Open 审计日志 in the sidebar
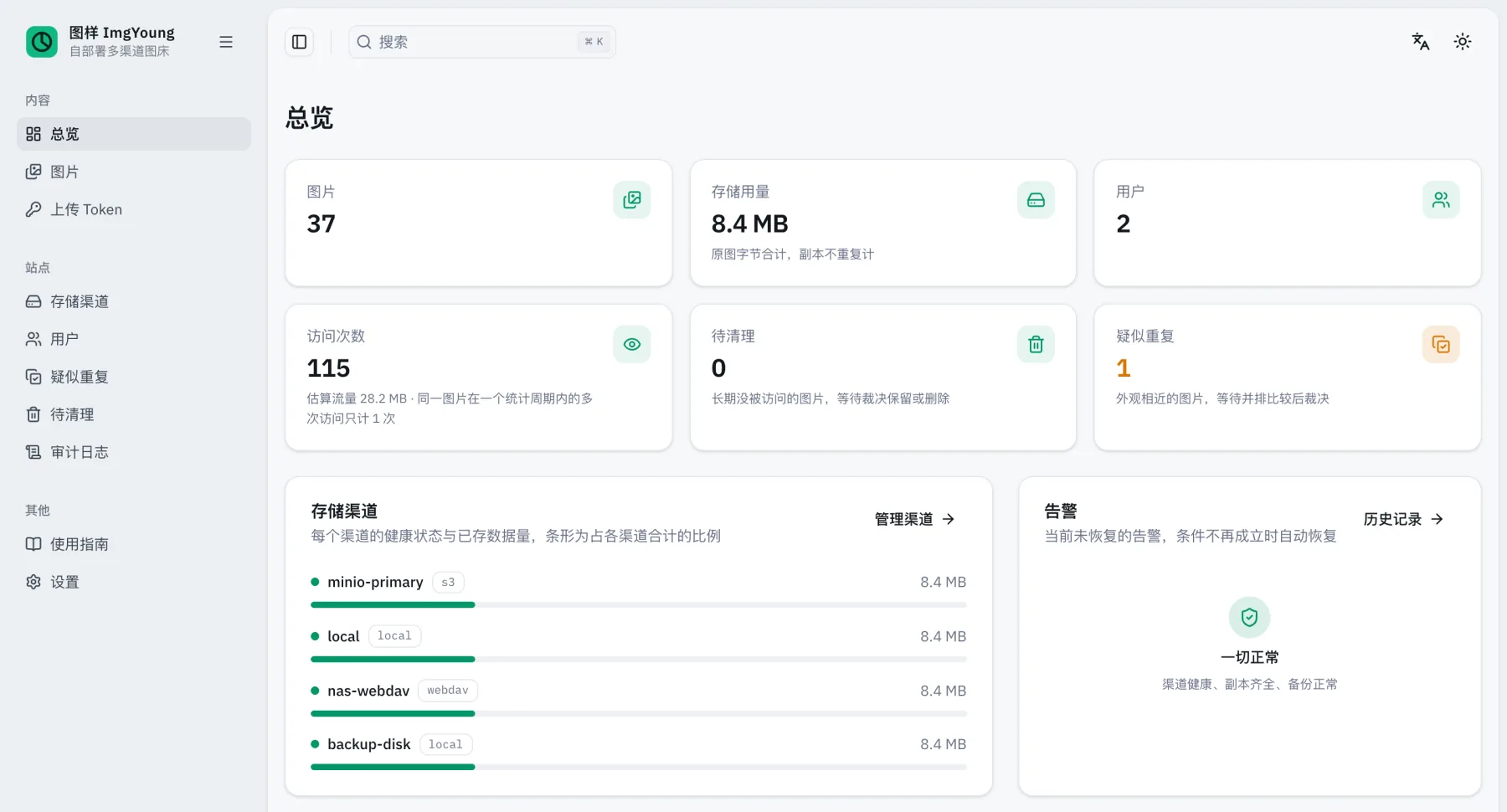Screen dimensions: 1507x812 (x=134, y=452)
